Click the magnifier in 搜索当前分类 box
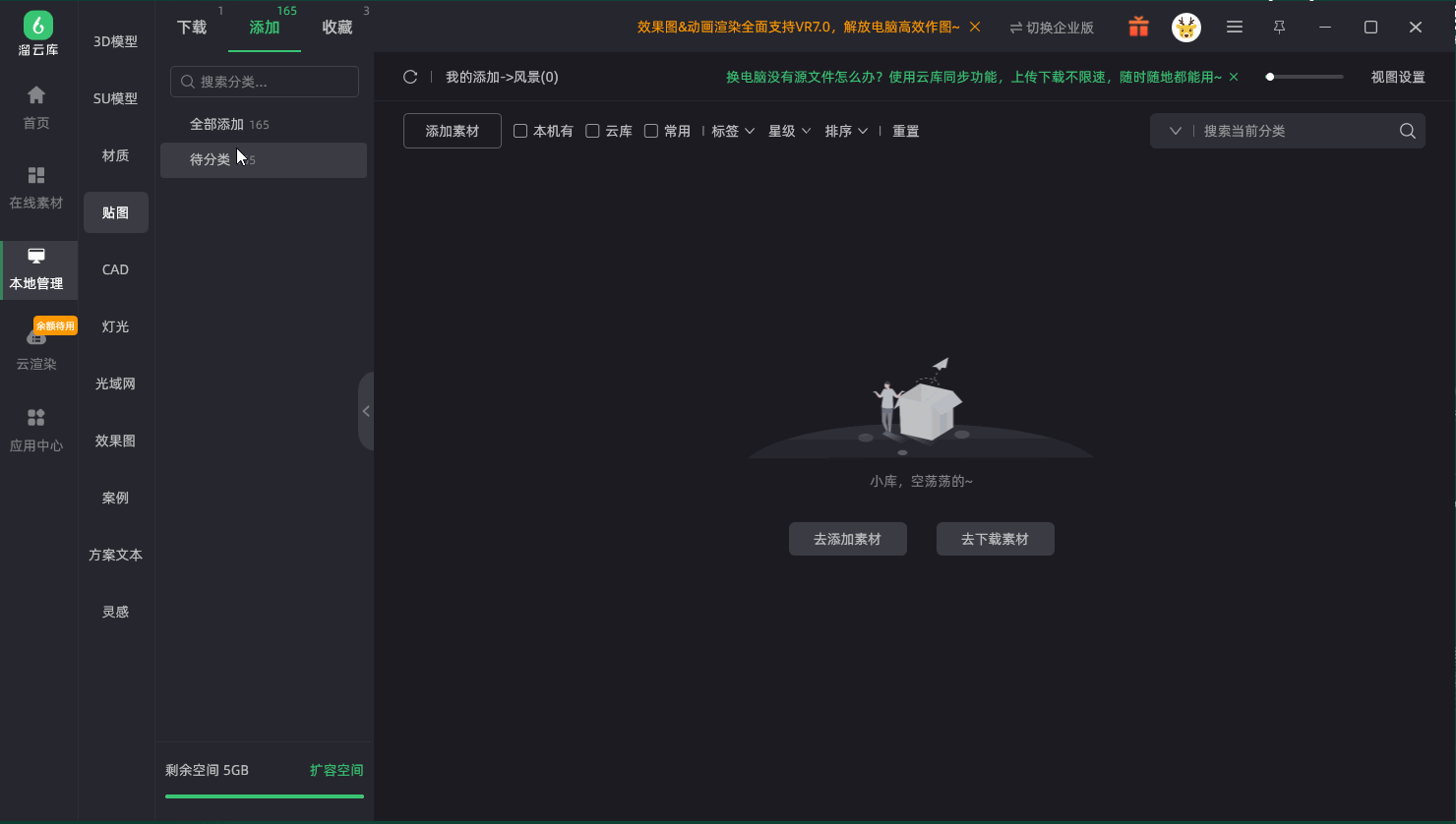The width and height of the screenshot is (1456, 824). pyautogui.click(x=1408, y=131)
